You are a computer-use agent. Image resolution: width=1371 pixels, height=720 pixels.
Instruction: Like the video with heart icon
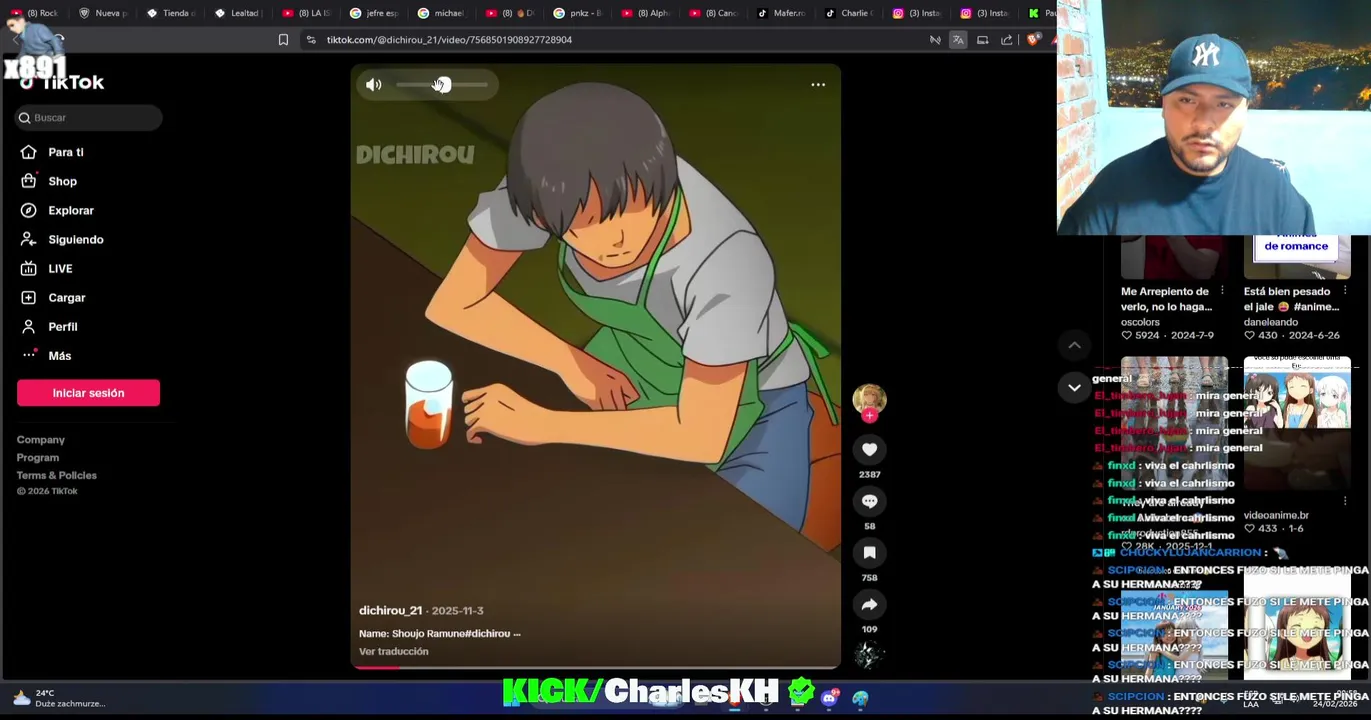tap(869, 450)
